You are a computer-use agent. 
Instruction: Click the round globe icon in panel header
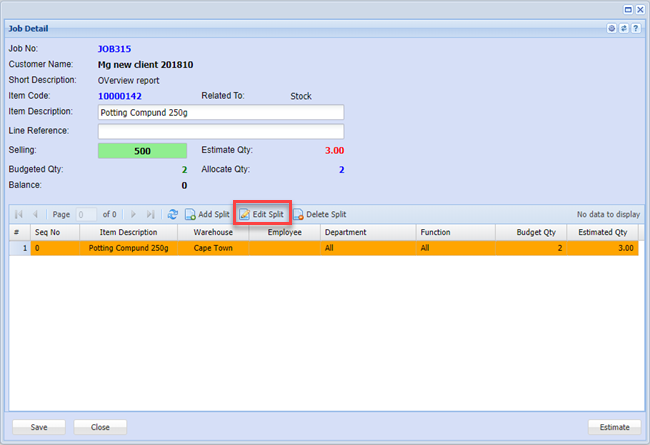click(612, 29)
